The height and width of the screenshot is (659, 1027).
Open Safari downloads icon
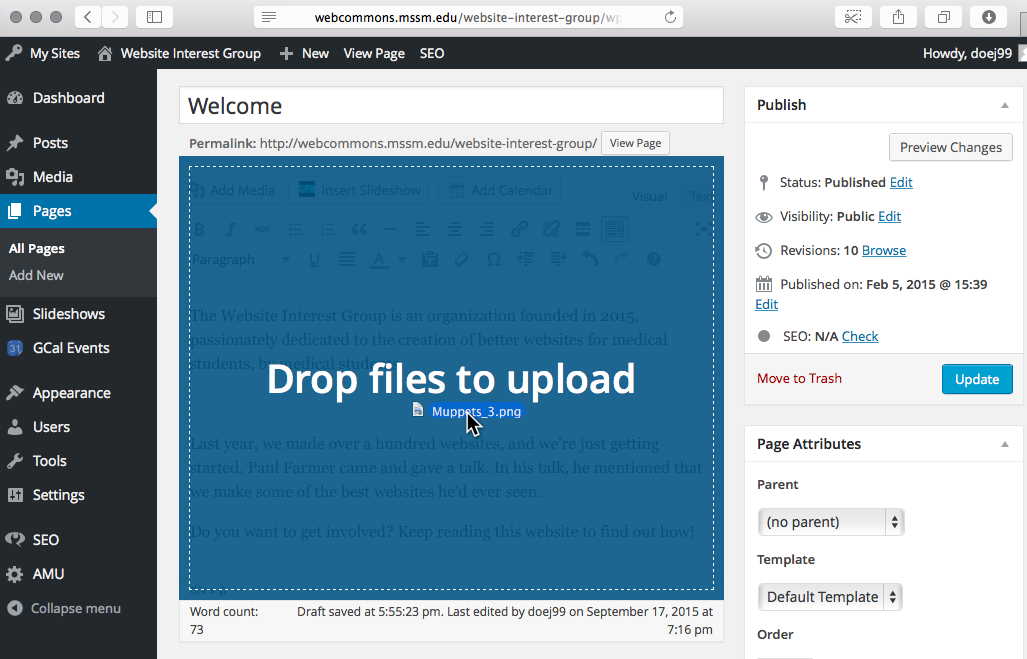988,17
